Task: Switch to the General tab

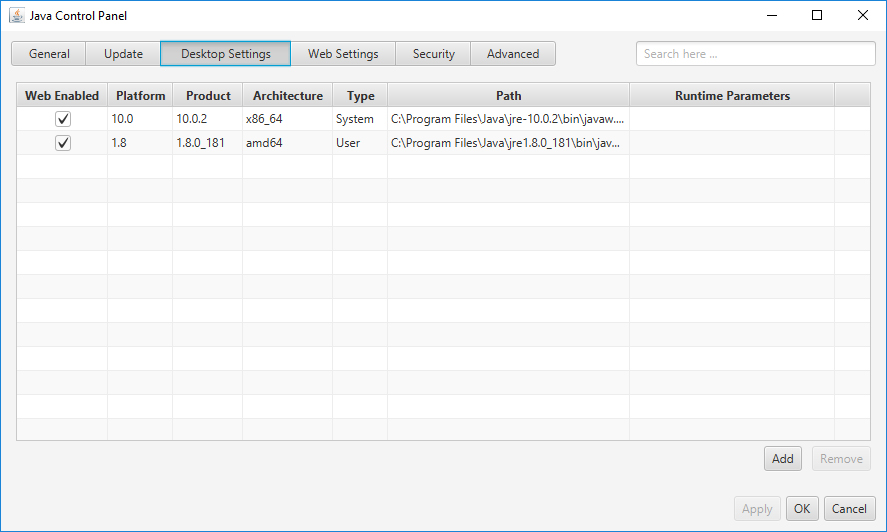Action: (49, 54)
